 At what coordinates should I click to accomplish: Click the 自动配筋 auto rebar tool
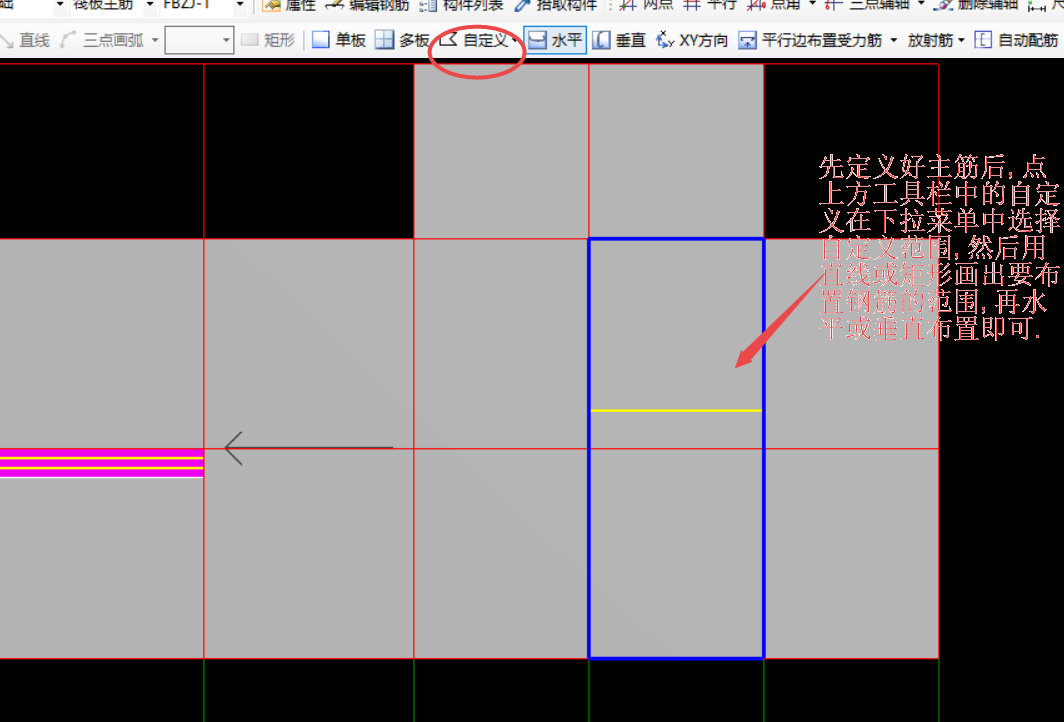tap(1016, 40)
